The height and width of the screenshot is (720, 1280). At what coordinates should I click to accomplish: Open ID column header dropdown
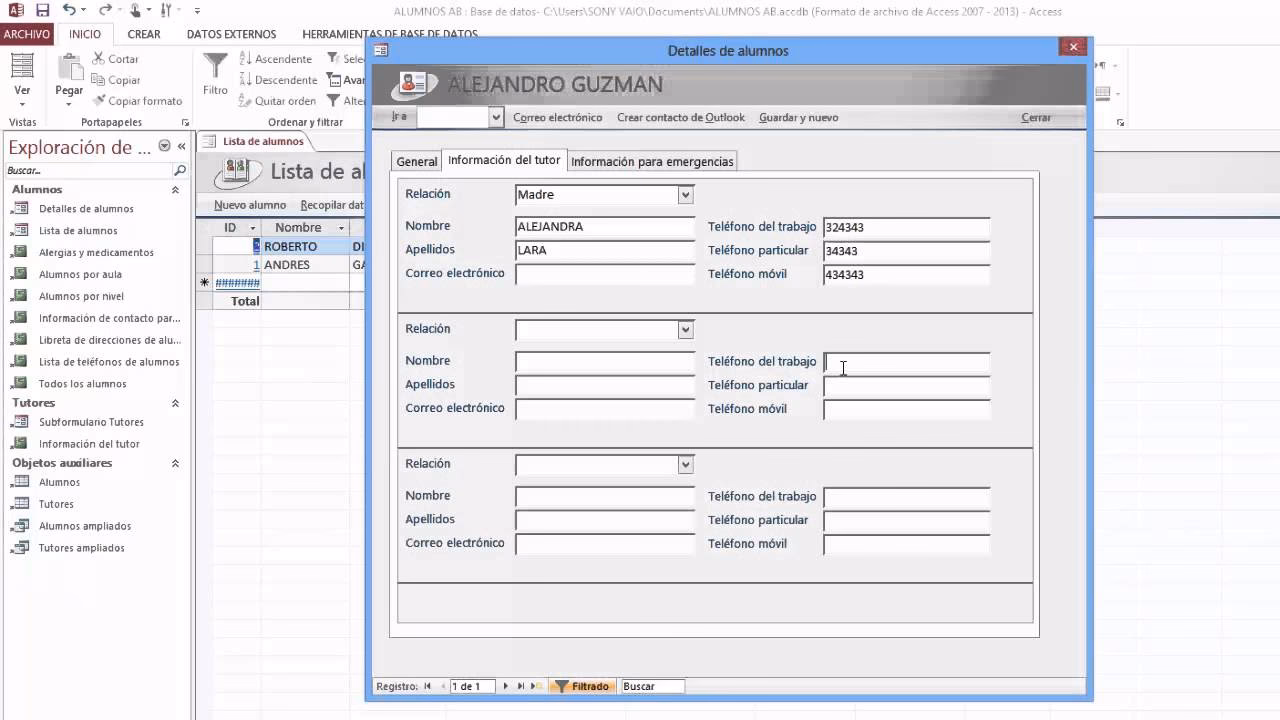tap(253, 228)
